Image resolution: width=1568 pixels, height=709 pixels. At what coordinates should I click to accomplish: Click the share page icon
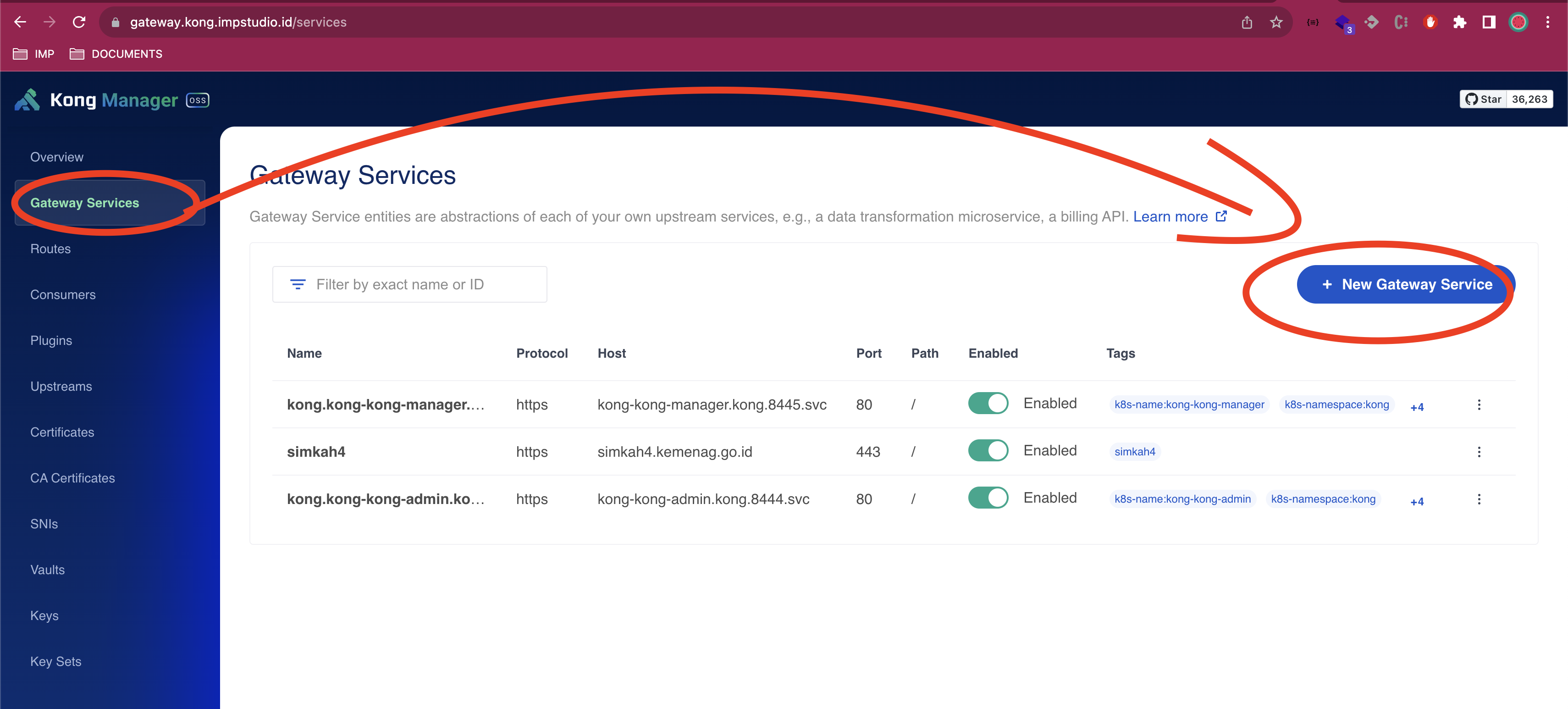[x=1247, y=22]
